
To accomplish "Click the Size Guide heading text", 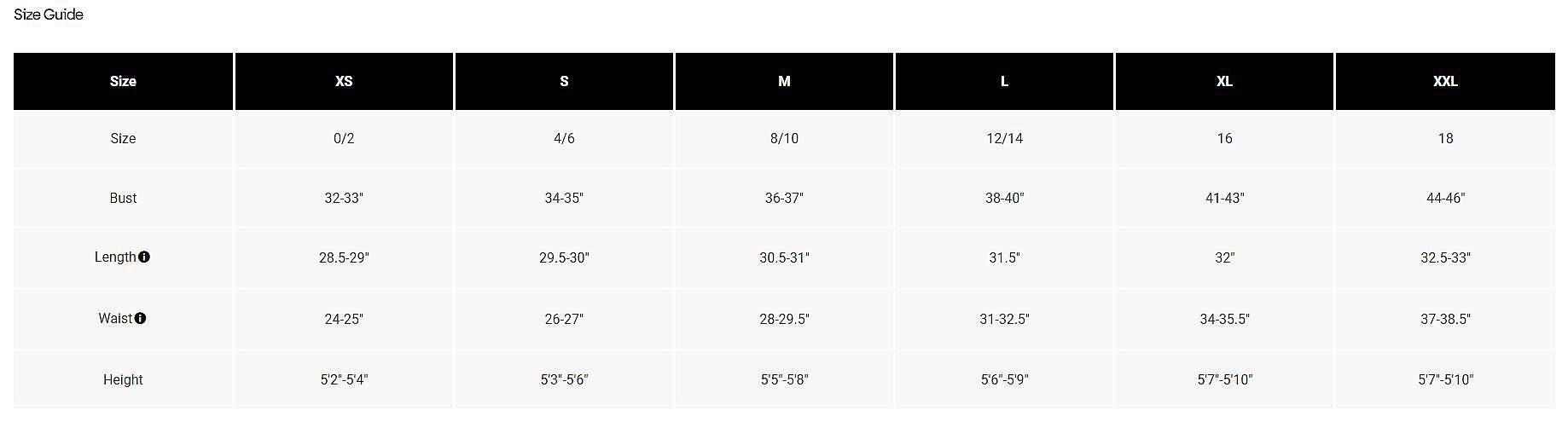I will coord(49,14).
